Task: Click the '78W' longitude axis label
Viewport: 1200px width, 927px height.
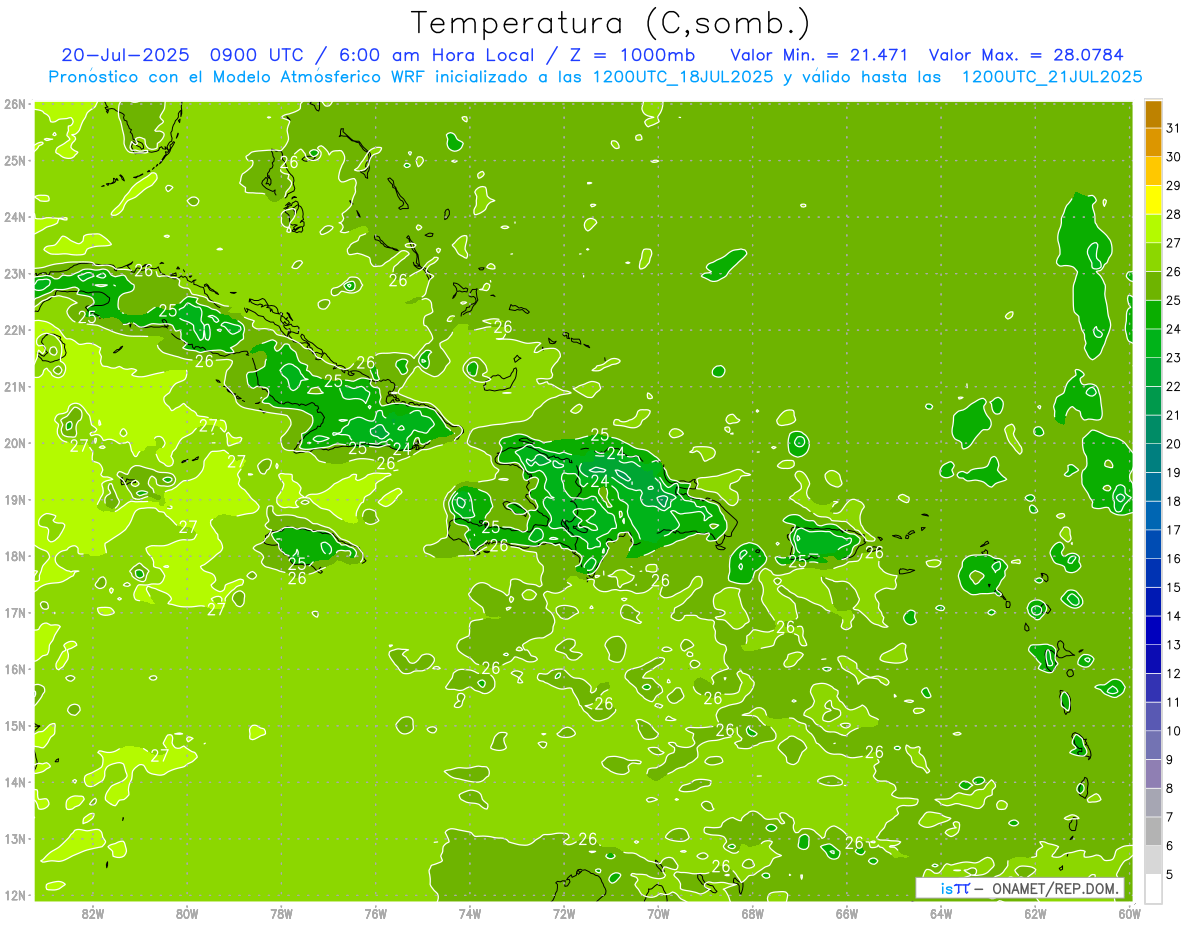Action: (281, 913)
